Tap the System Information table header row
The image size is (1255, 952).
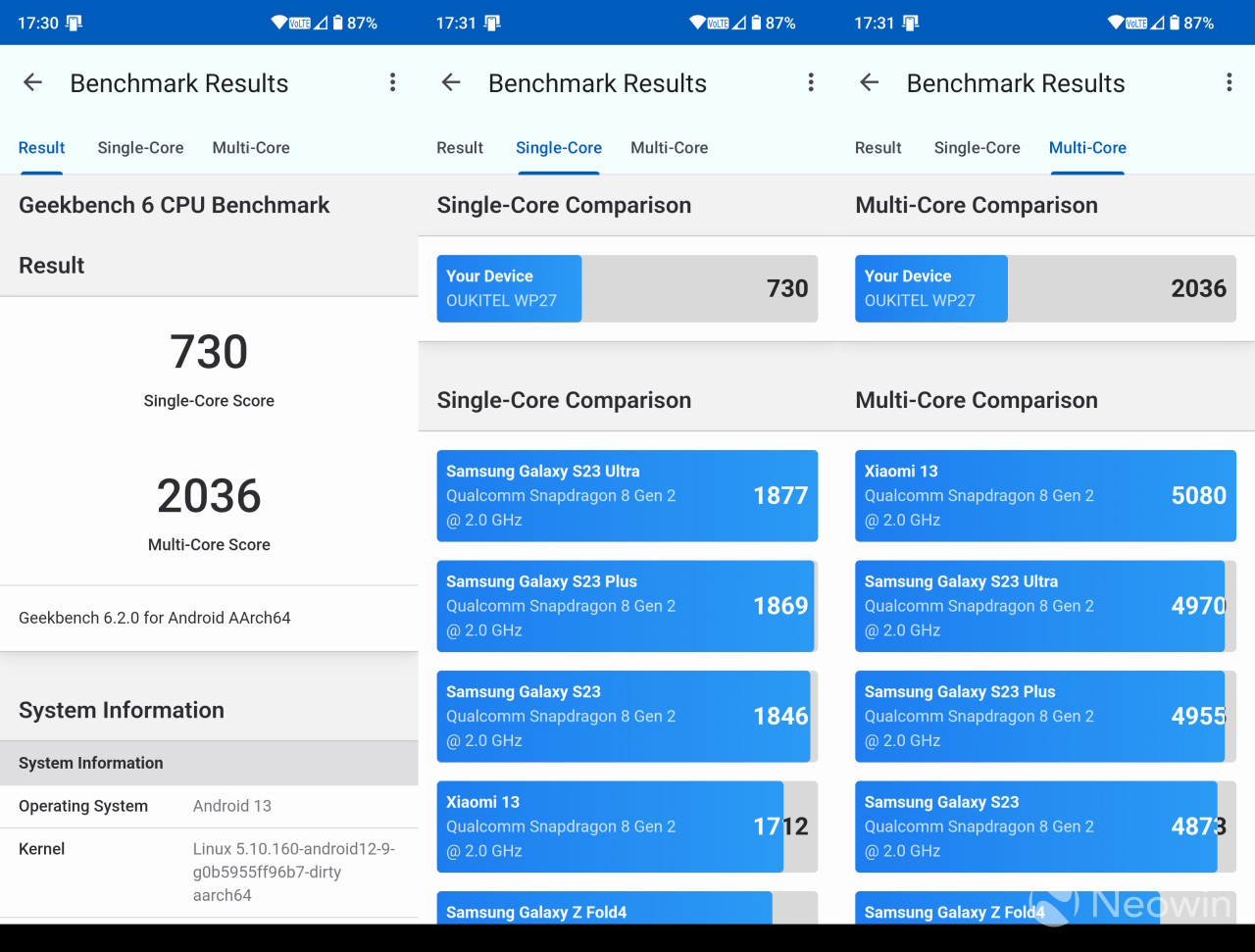click(x=209, y=763)
